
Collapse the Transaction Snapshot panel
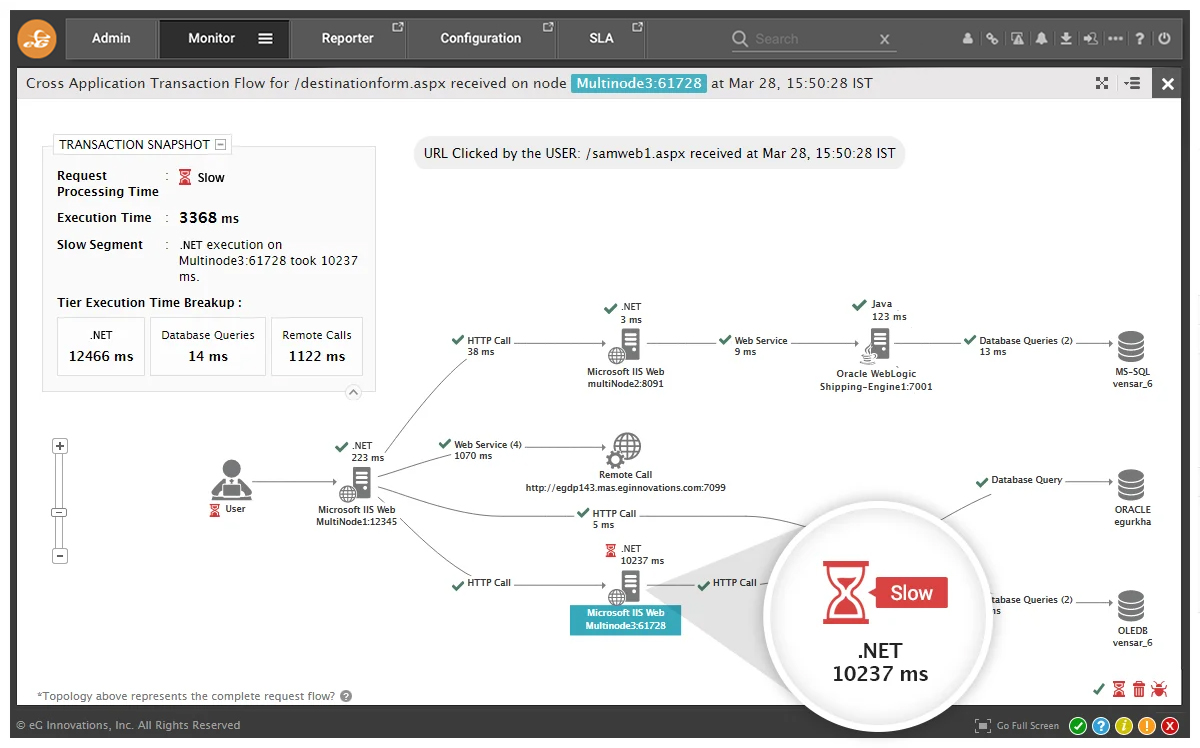(x=221, y=145)
